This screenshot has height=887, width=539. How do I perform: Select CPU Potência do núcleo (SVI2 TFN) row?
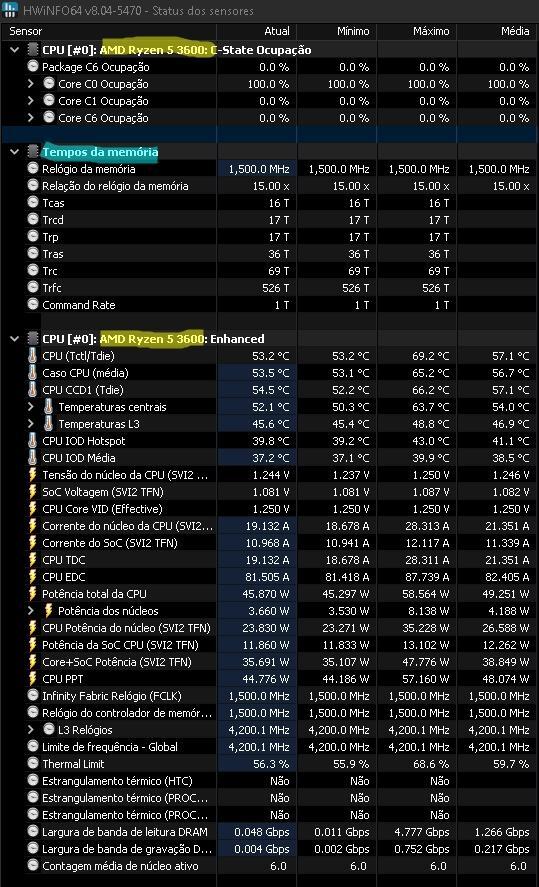tap(269, 627)
